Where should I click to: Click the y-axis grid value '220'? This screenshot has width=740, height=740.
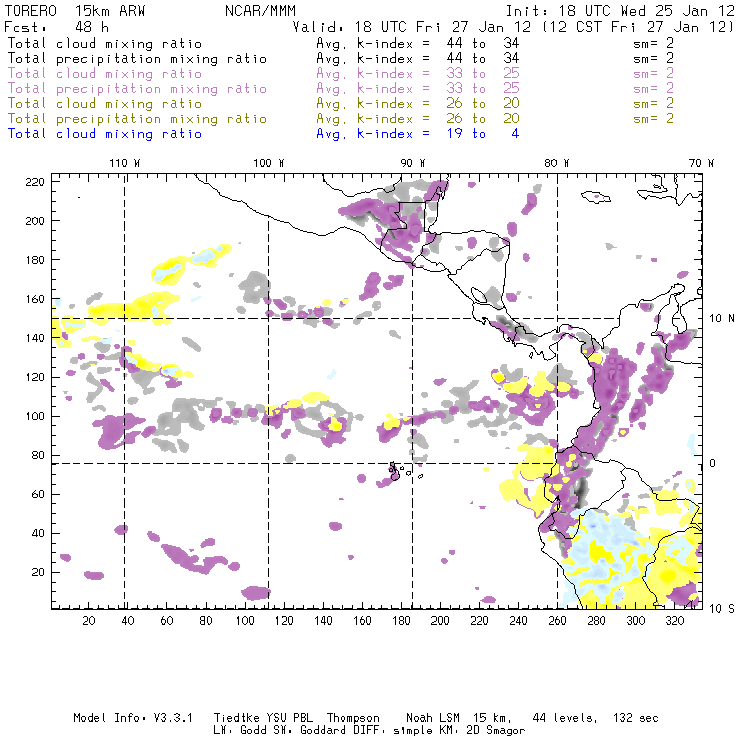tap(35, 182)
